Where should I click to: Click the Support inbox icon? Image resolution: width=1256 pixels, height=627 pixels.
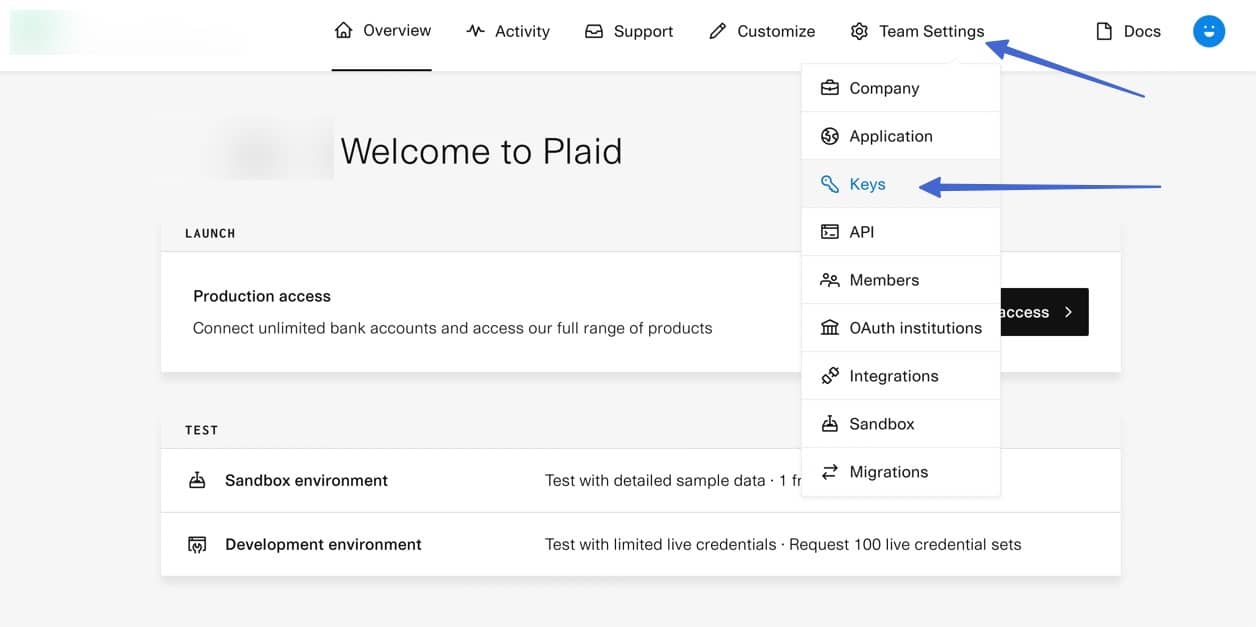pyautogui.click(x=594, y=31)
